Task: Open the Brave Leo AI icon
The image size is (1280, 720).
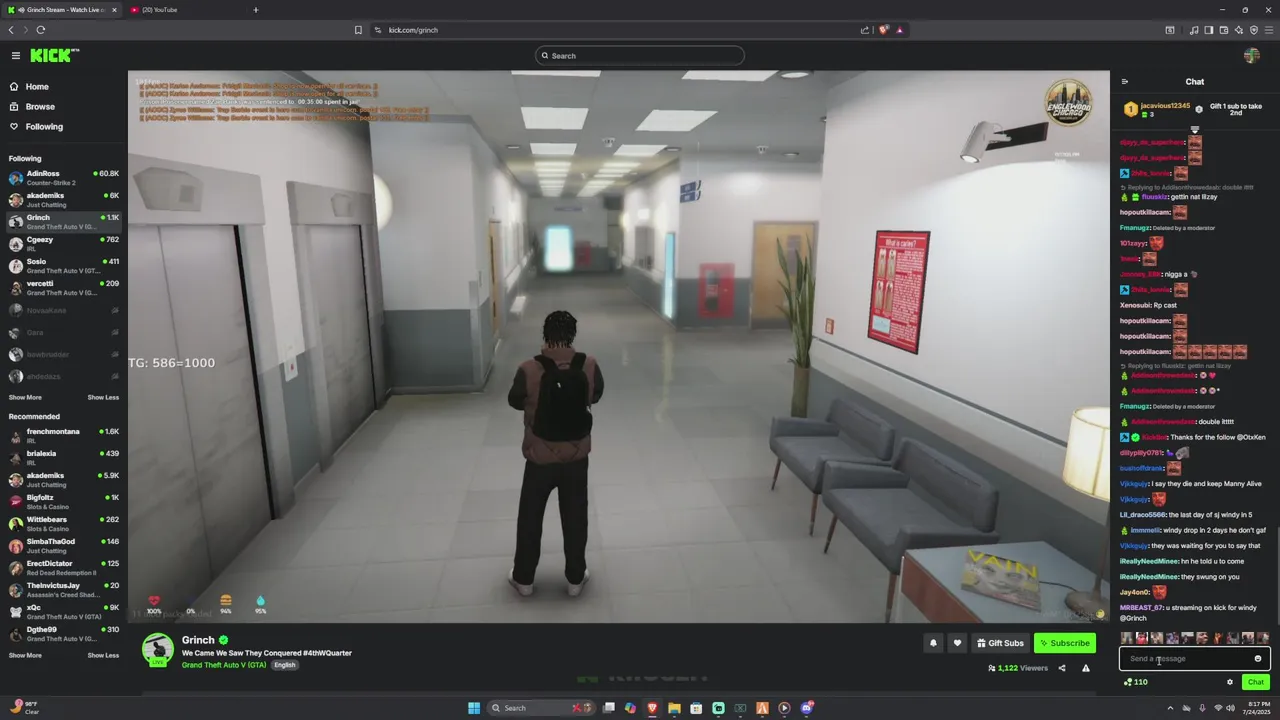Action: tap(1239, 30)
